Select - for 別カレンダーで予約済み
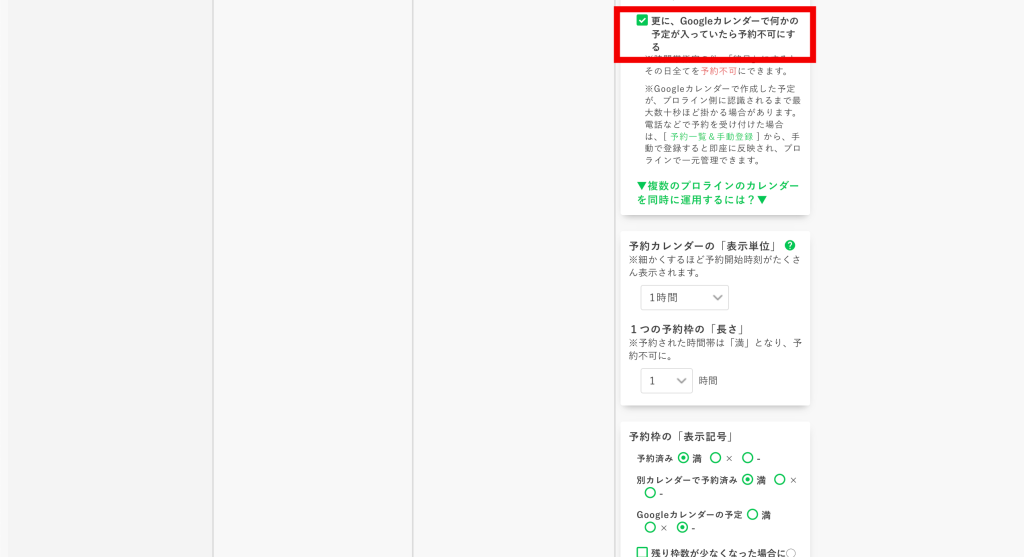The image size is (1024, 557). tap(650, 493)
